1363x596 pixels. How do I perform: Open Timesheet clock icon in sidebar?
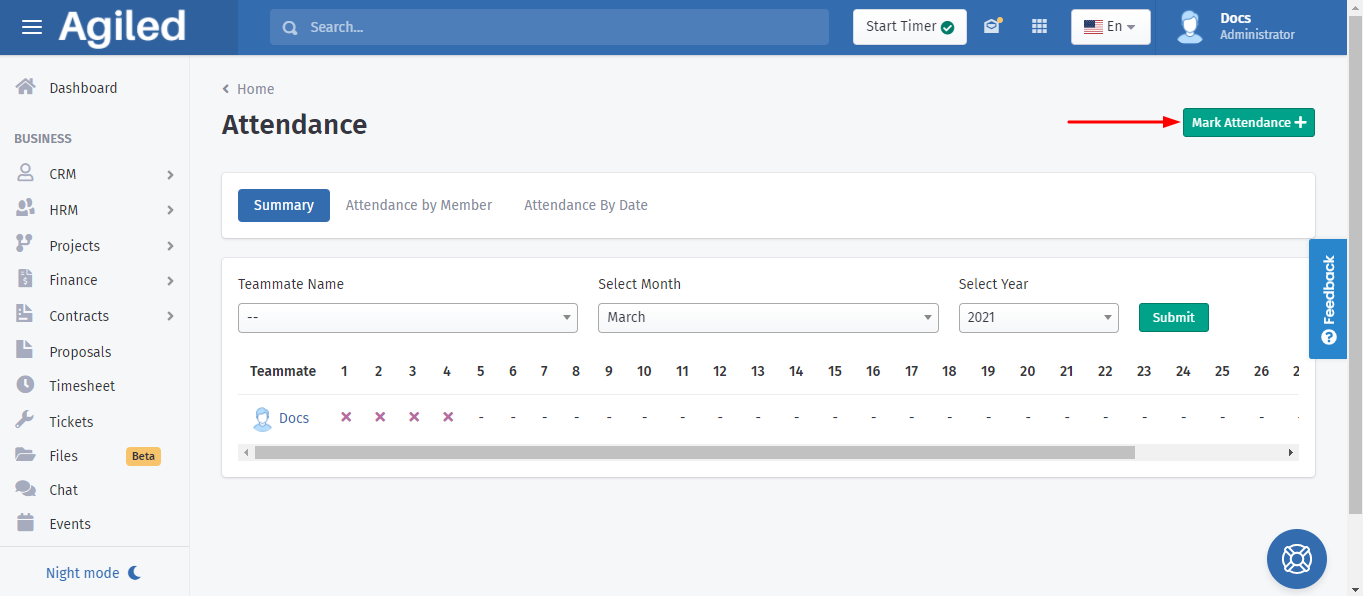(26, 385)
